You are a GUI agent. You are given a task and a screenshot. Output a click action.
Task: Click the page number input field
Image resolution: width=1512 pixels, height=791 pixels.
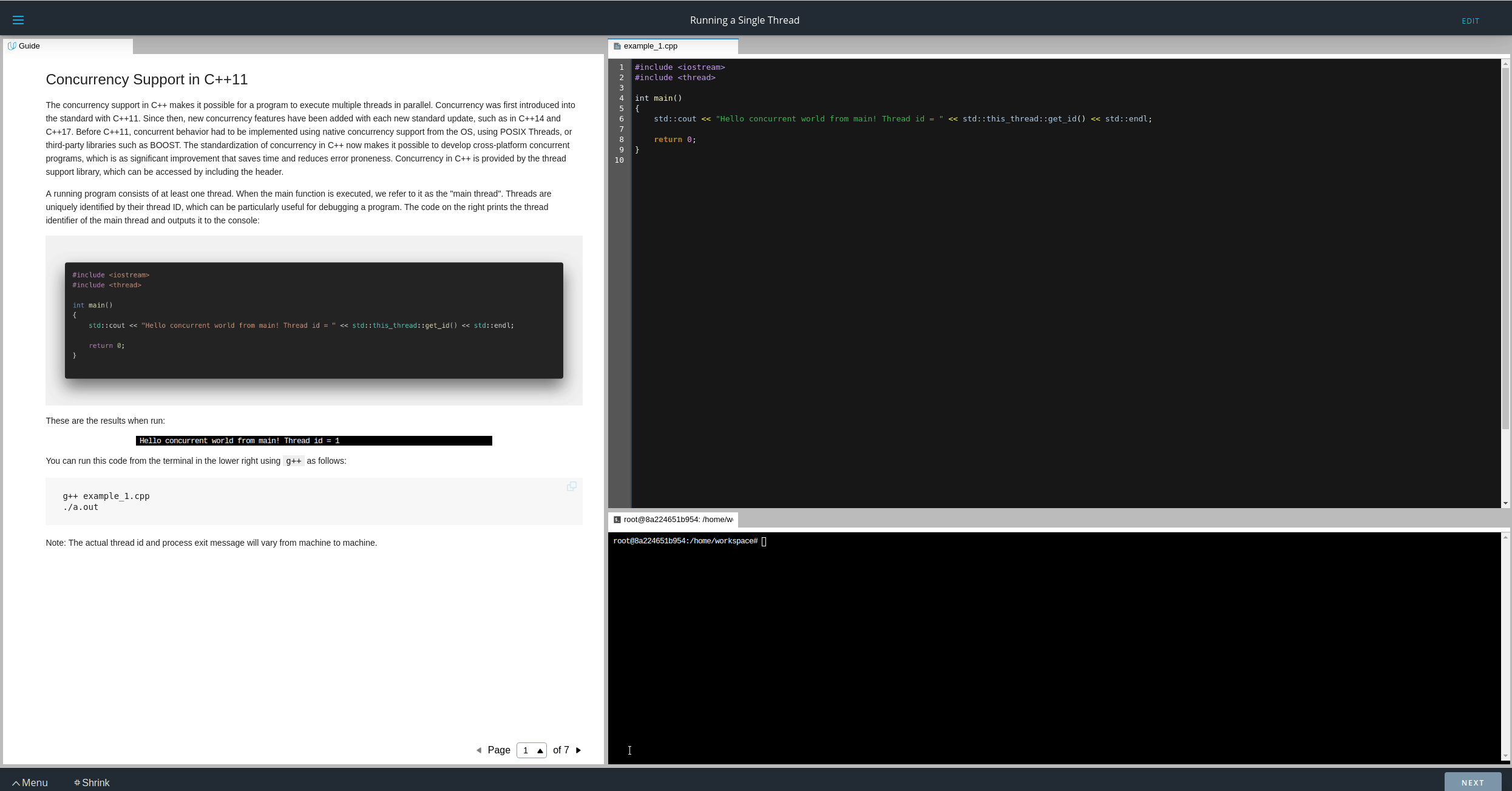point(526,750)
